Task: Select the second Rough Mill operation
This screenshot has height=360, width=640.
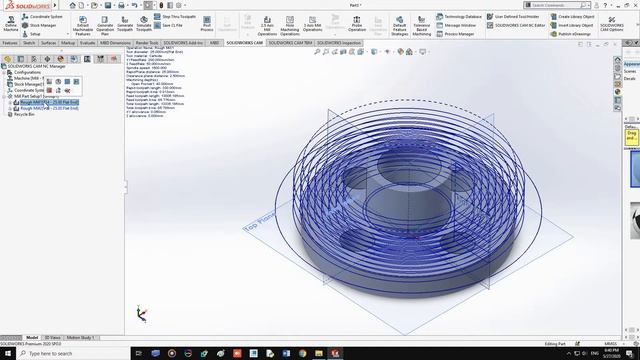Action: pos(47,109)
